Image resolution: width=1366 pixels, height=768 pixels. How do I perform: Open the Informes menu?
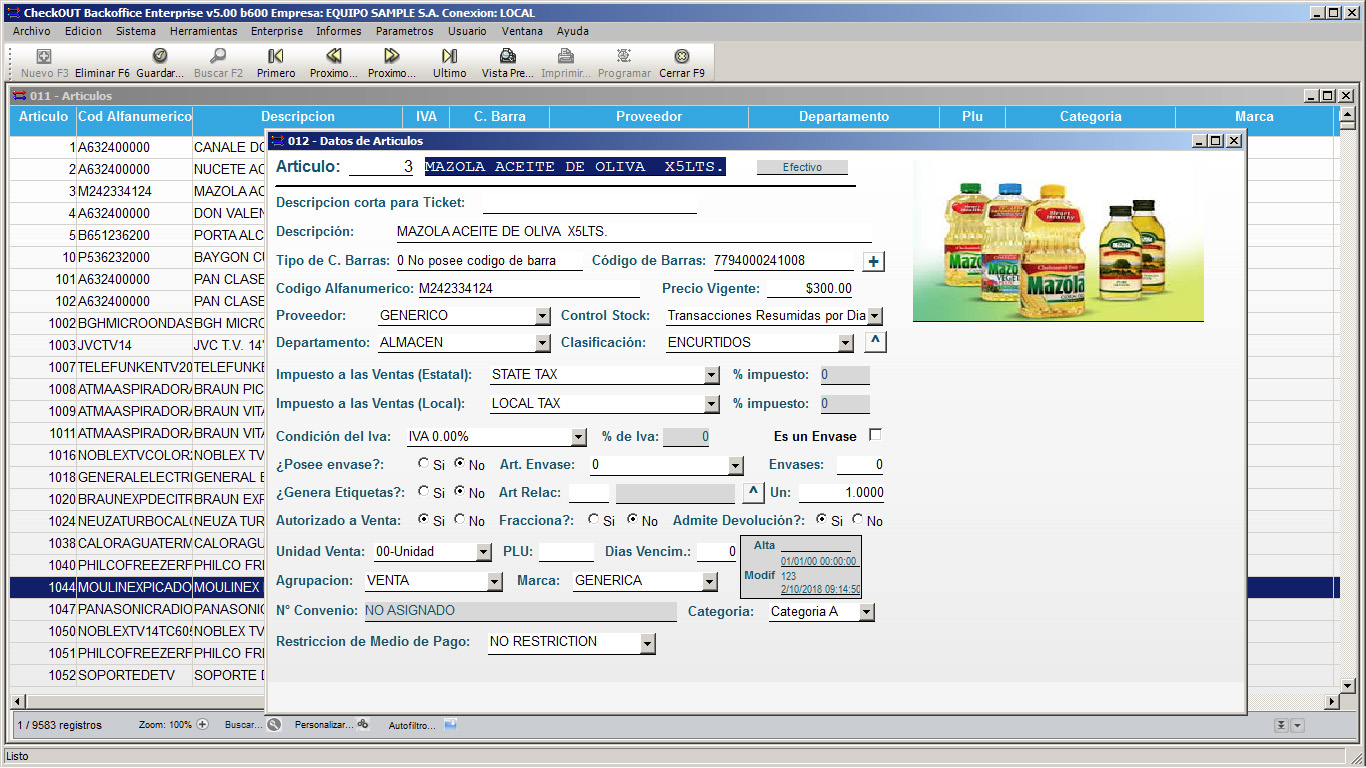(339, 31)
